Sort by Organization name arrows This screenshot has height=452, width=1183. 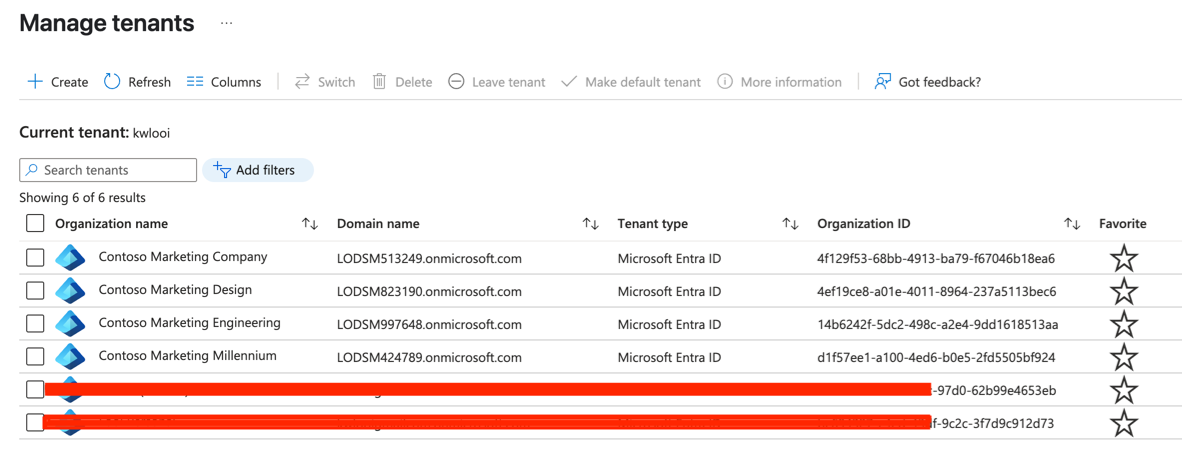(x=310, y=223)
